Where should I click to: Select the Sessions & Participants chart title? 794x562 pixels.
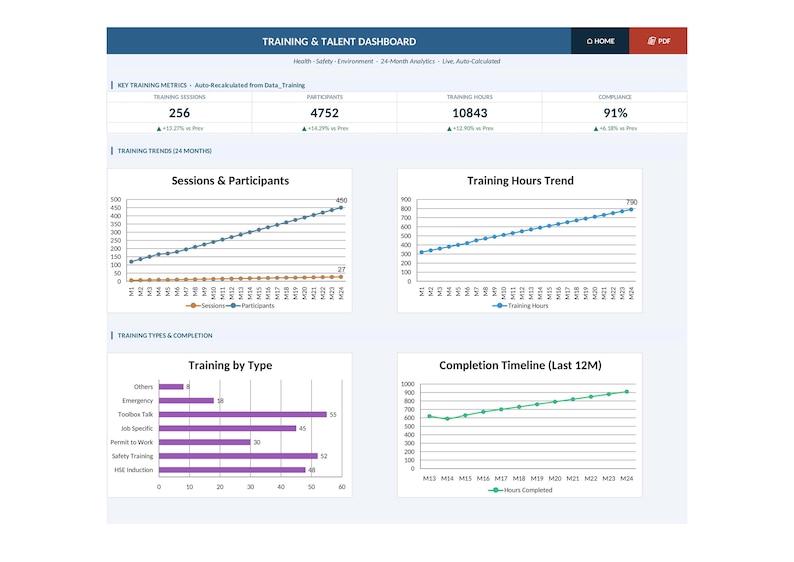[x=230, y=181]
